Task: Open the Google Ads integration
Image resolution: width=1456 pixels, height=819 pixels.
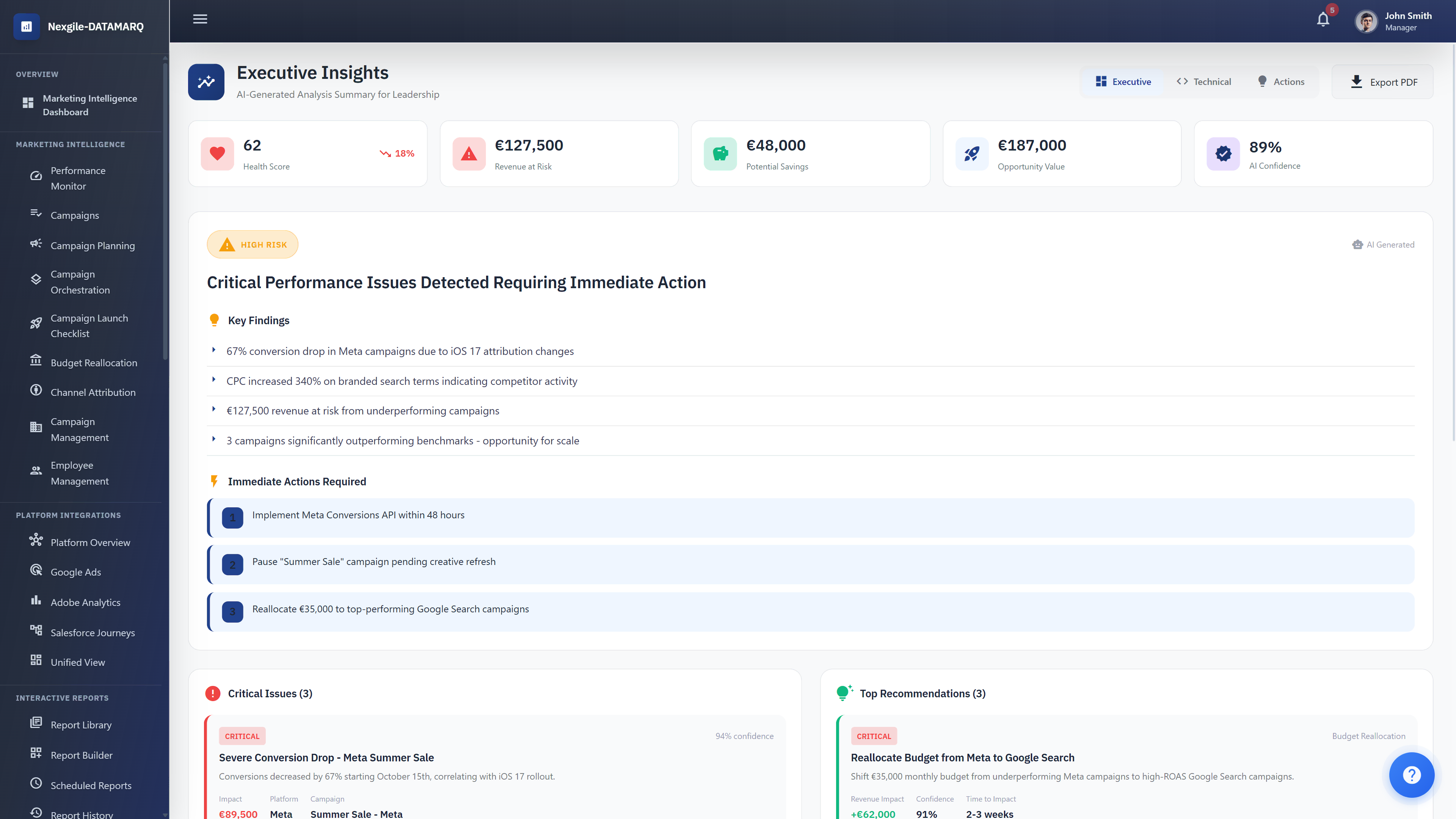Action: click(x=75, y=571)
